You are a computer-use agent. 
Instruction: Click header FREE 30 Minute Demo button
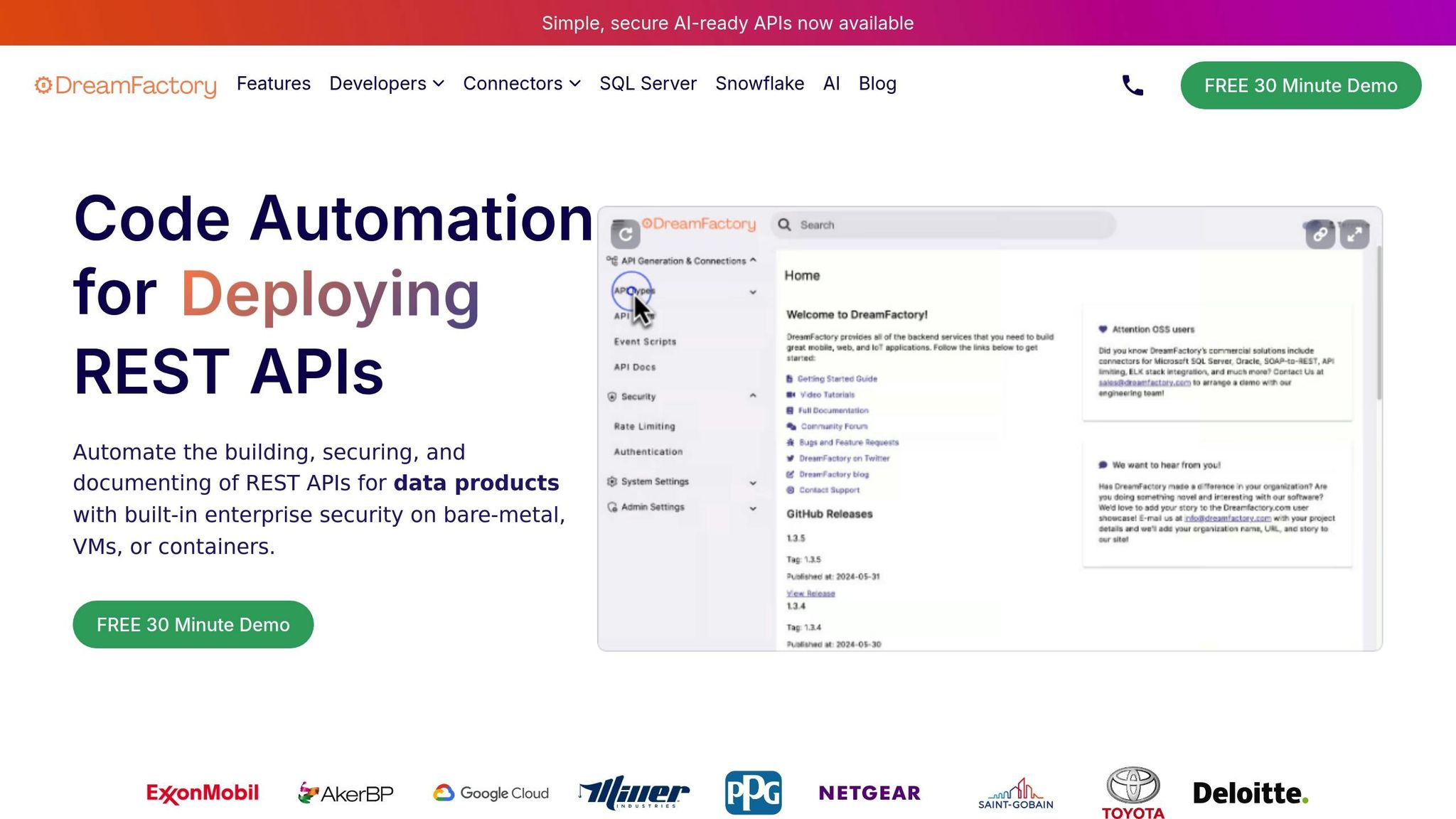pos(1300,85)
